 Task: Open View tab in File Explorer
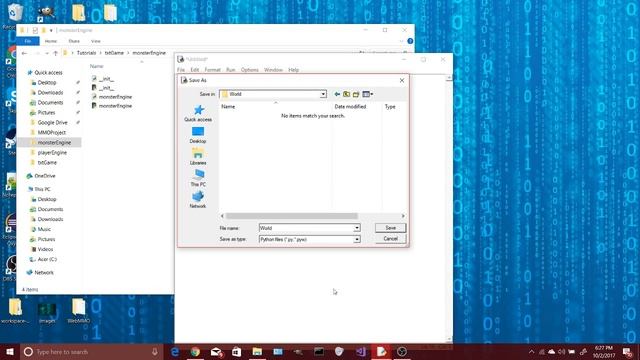click(x=96, y=41)
